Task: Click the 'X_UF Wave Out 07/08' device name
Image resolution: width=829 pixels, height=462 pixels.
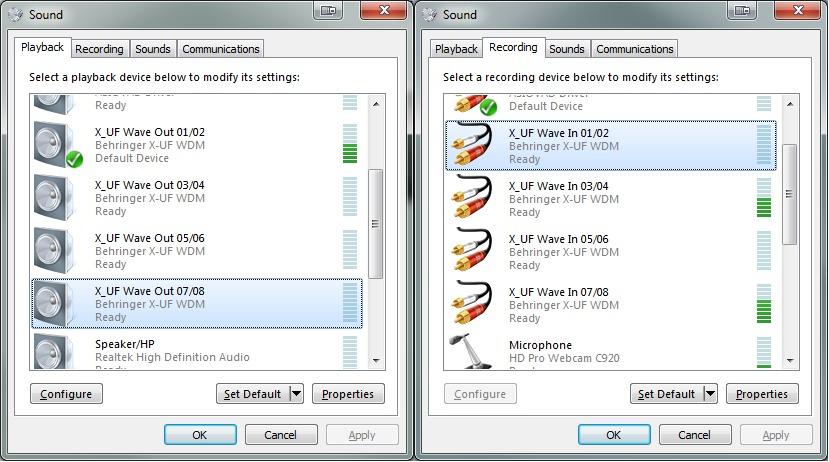Action: tap(150, 291)
